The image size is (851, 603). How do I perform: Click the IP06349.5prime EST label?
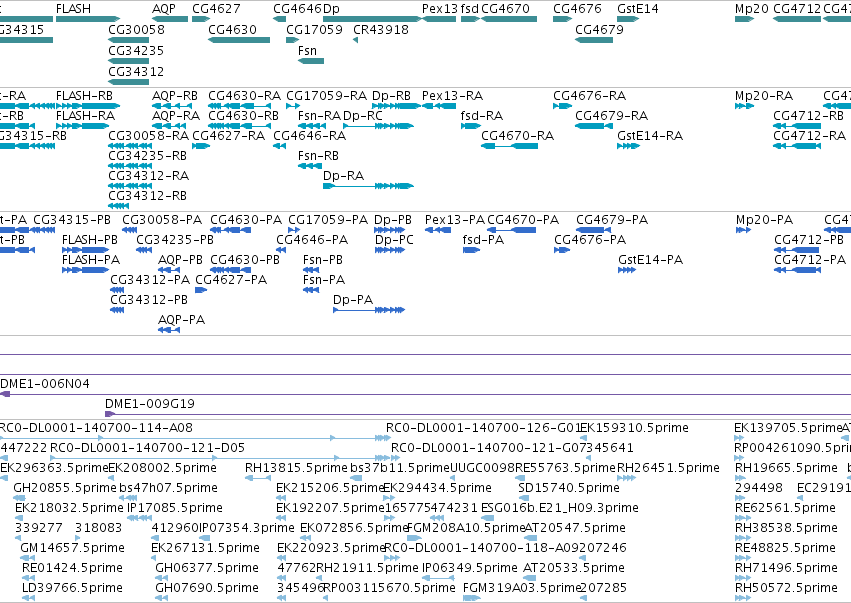tap(470, 568)
